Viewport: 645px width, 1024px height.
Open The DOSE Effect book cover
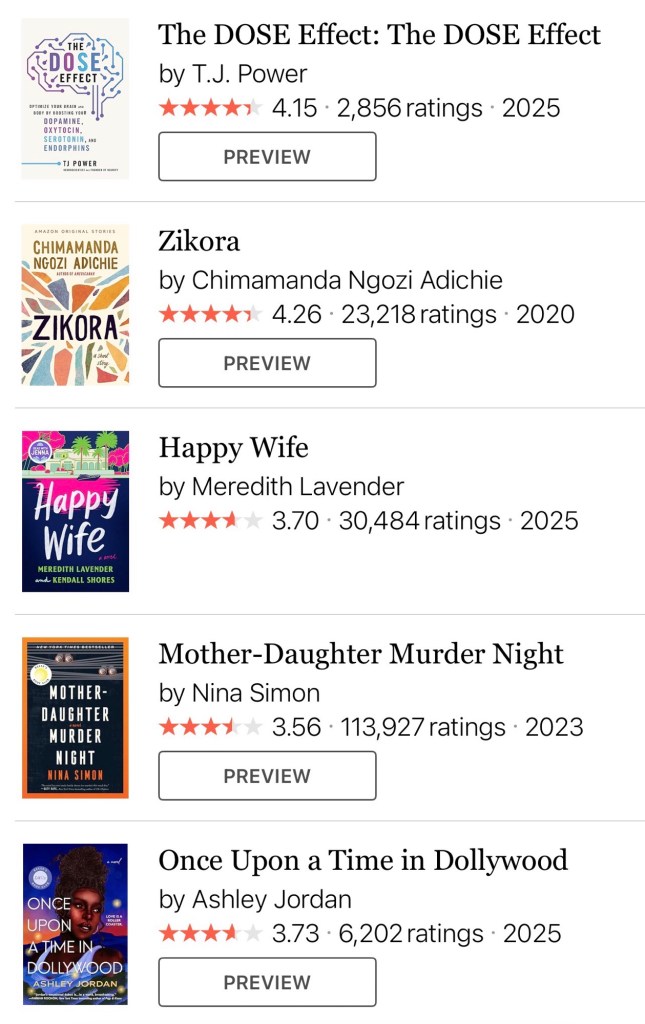(x=75, y=99)
